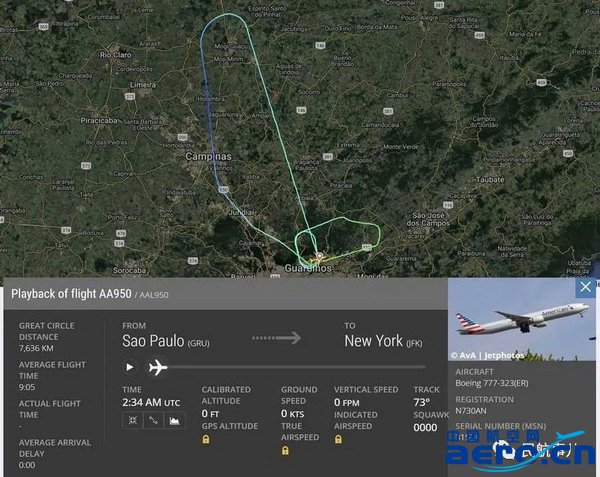This screenshot has height=477, width=600.
Task: Click the True Airspeed lock icon
Action: tap(285, 450)
